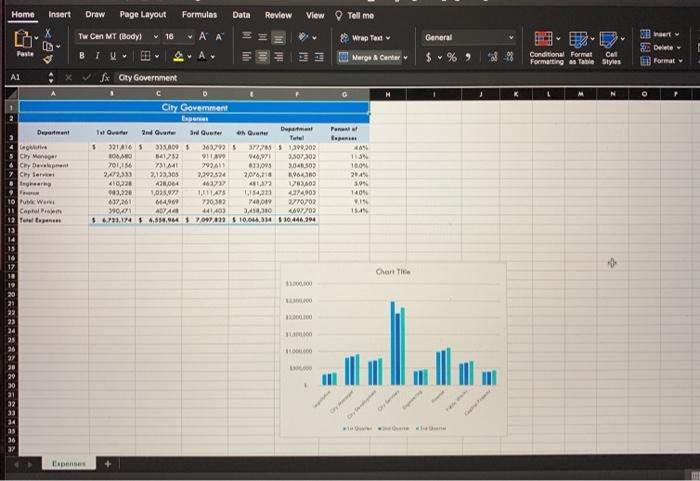Open the Paste options dropdown arrow
Image resolution: width=700 pixels, height=481 pixels.
tap(37, 38)
